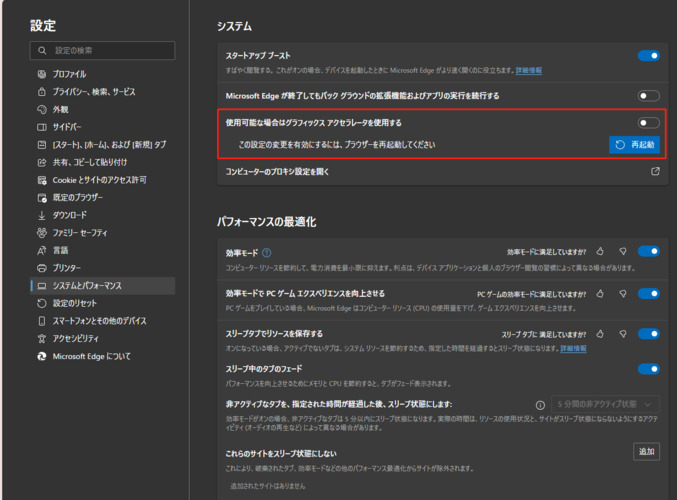This screenshot has width=677, height=500.
Task: Click the download arrow icon beside ダウンロード
Action: coord(41,215)
